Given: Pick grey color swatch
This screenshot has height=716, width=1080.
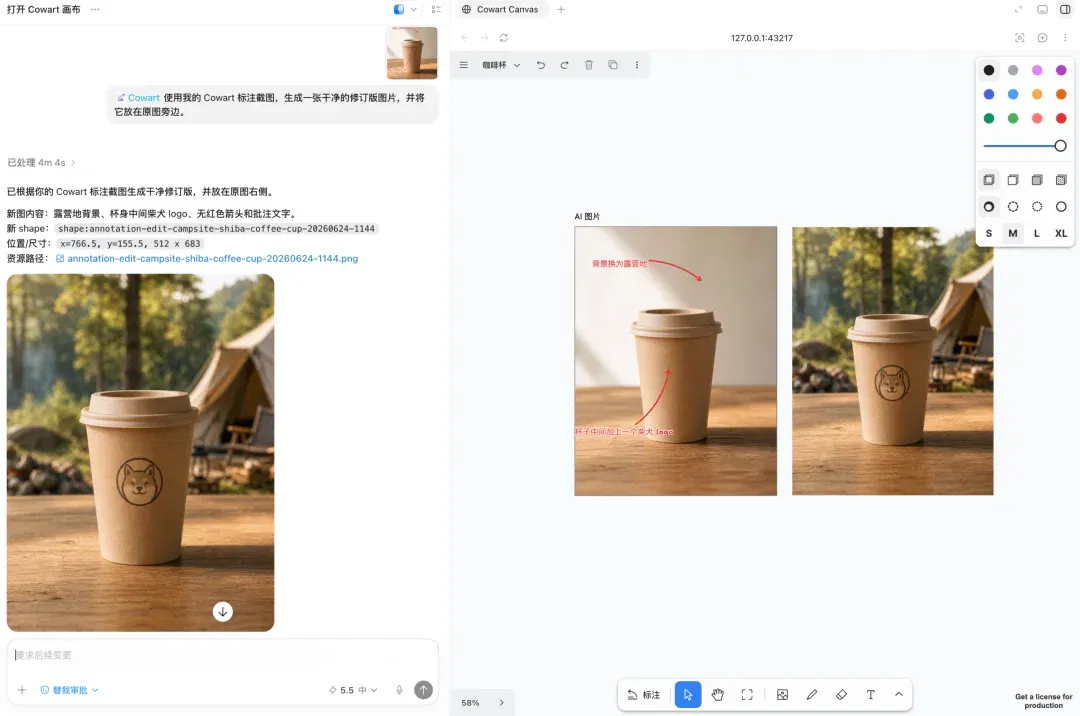Looking at the screenshot, I should (1012, 70).
